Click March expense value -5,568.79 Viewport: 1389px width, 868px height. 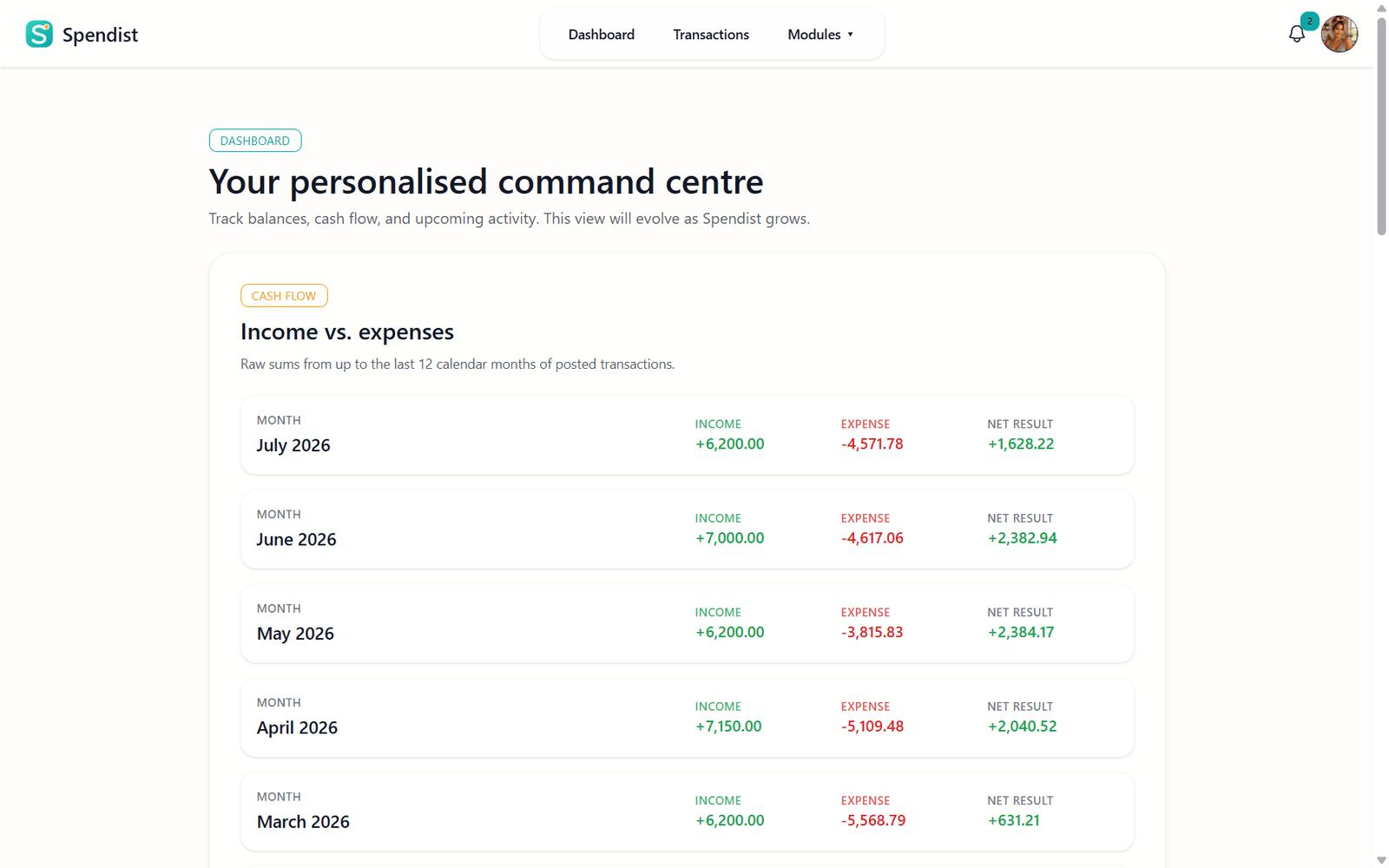[873, 820]
